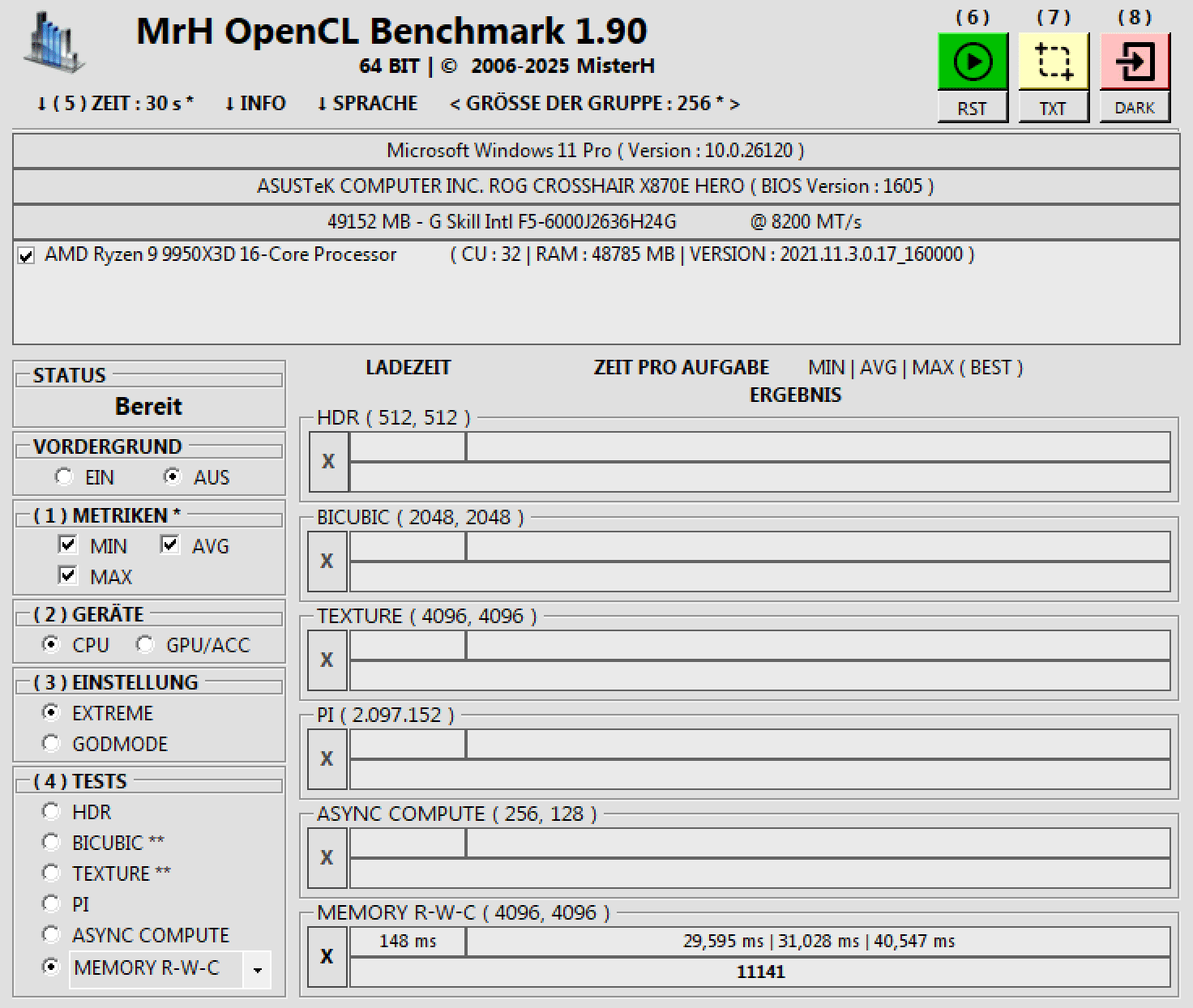
Task: Click the yellow screenshot selection icon
Action: 1054,62
